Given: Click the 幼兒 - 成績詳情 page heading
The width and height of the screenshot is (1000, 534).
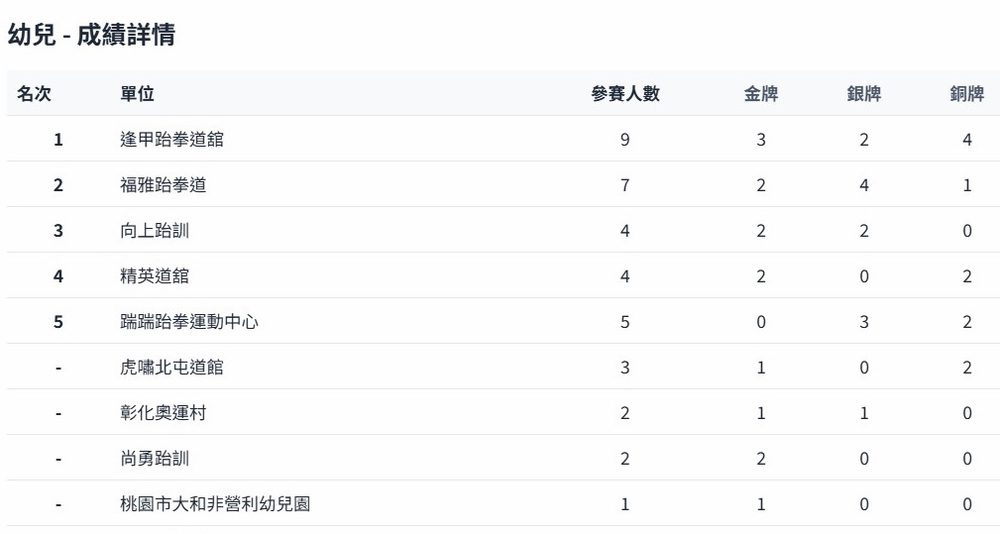Looking at the screenshot, I should tap(92, 35).
